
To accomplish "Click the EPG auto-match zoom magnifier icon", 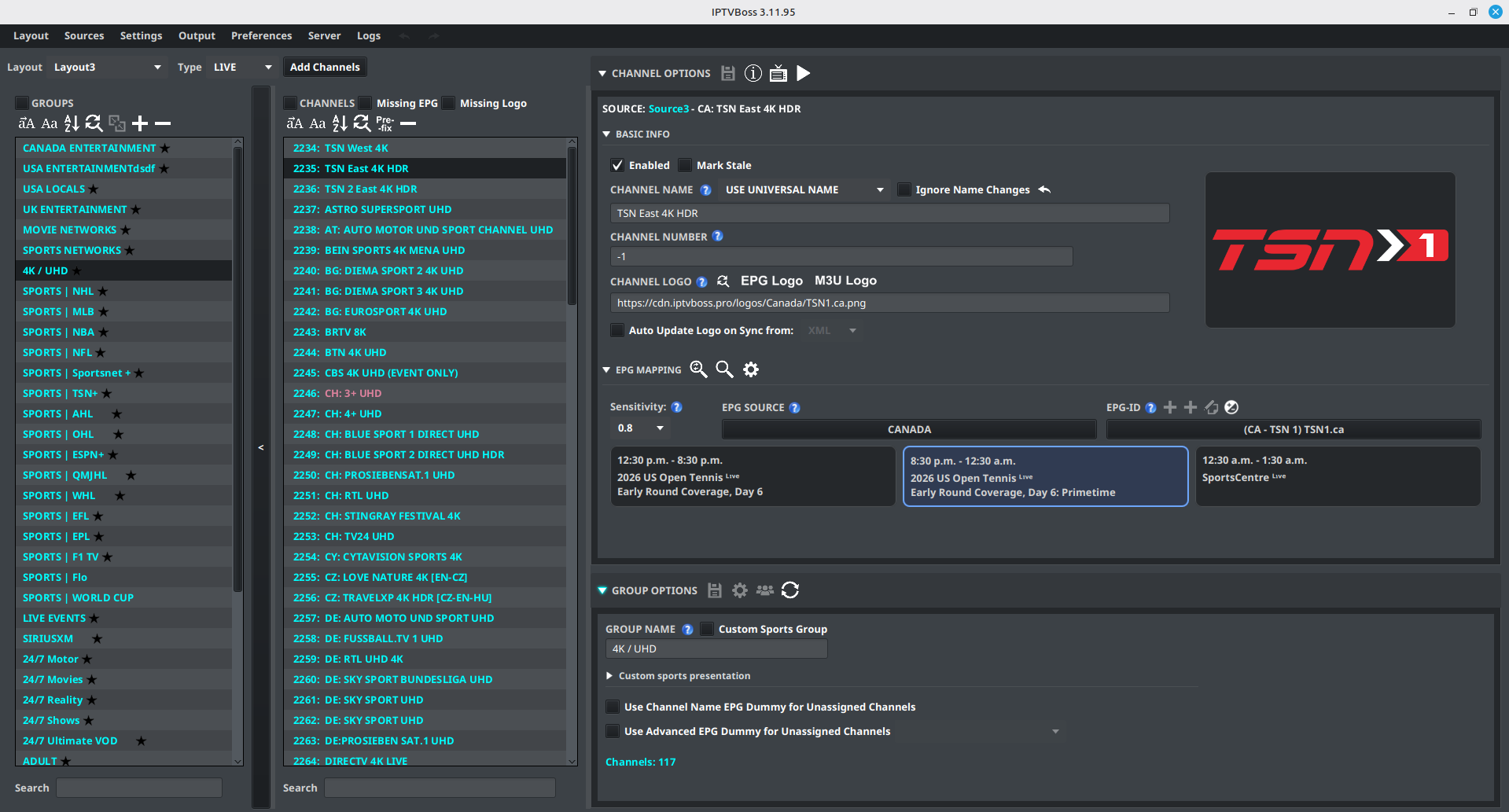I will [x=698, y=369].
